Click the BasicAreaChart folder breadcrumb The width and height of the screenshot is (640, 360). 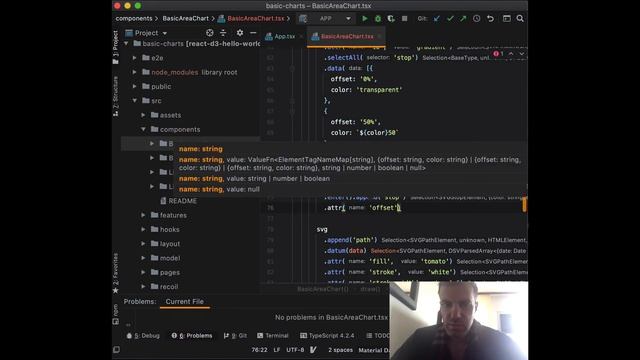185,18
